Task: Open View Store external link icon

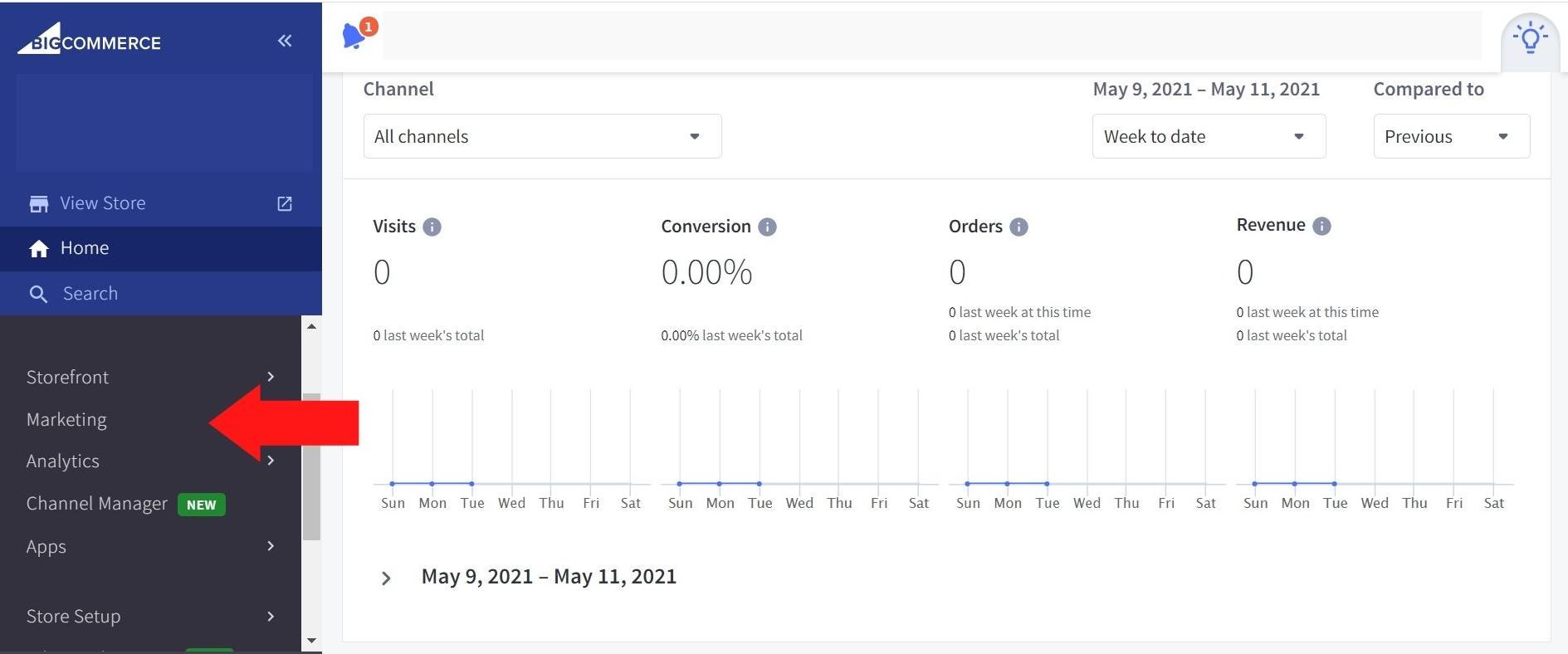Action: pos(285,203)
